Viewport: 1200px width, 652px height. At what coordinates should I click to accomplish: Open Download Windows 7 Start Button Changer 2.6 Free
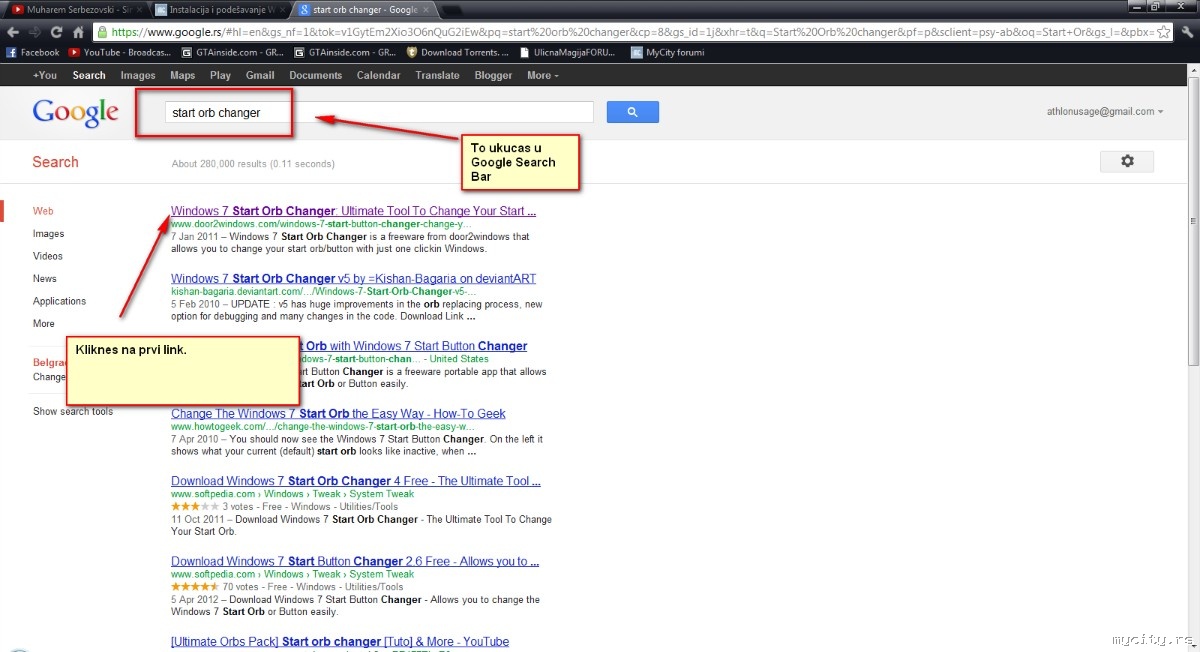click(x=355, y=561)
